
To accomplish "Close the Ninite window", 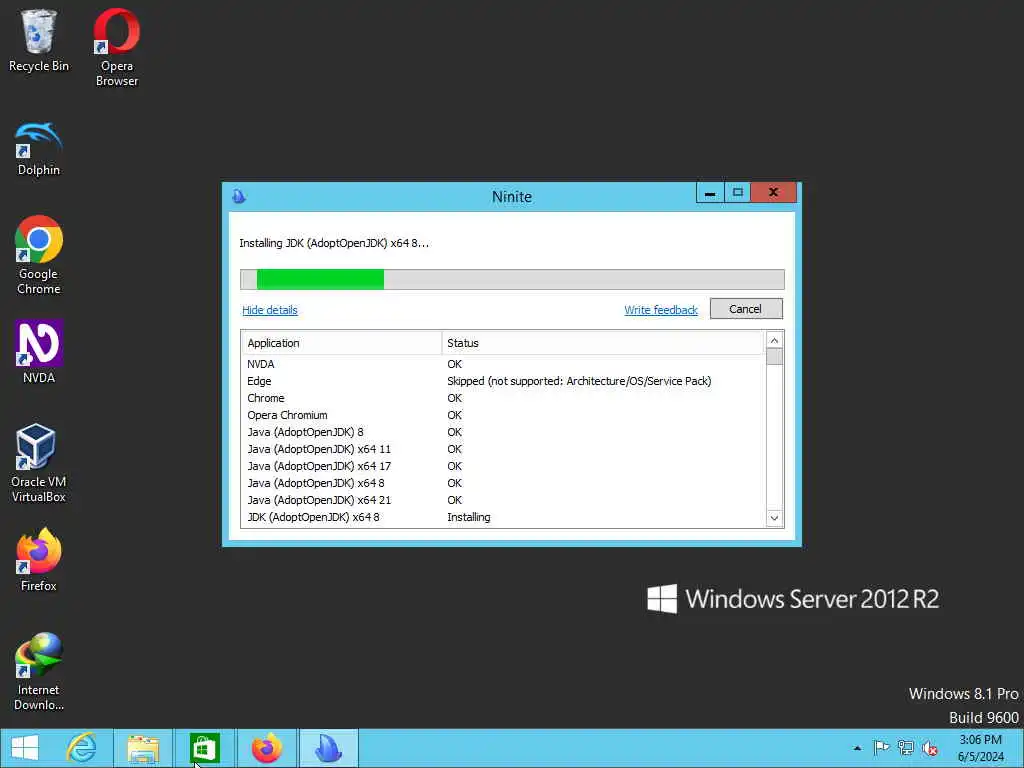I will [773, 193].
